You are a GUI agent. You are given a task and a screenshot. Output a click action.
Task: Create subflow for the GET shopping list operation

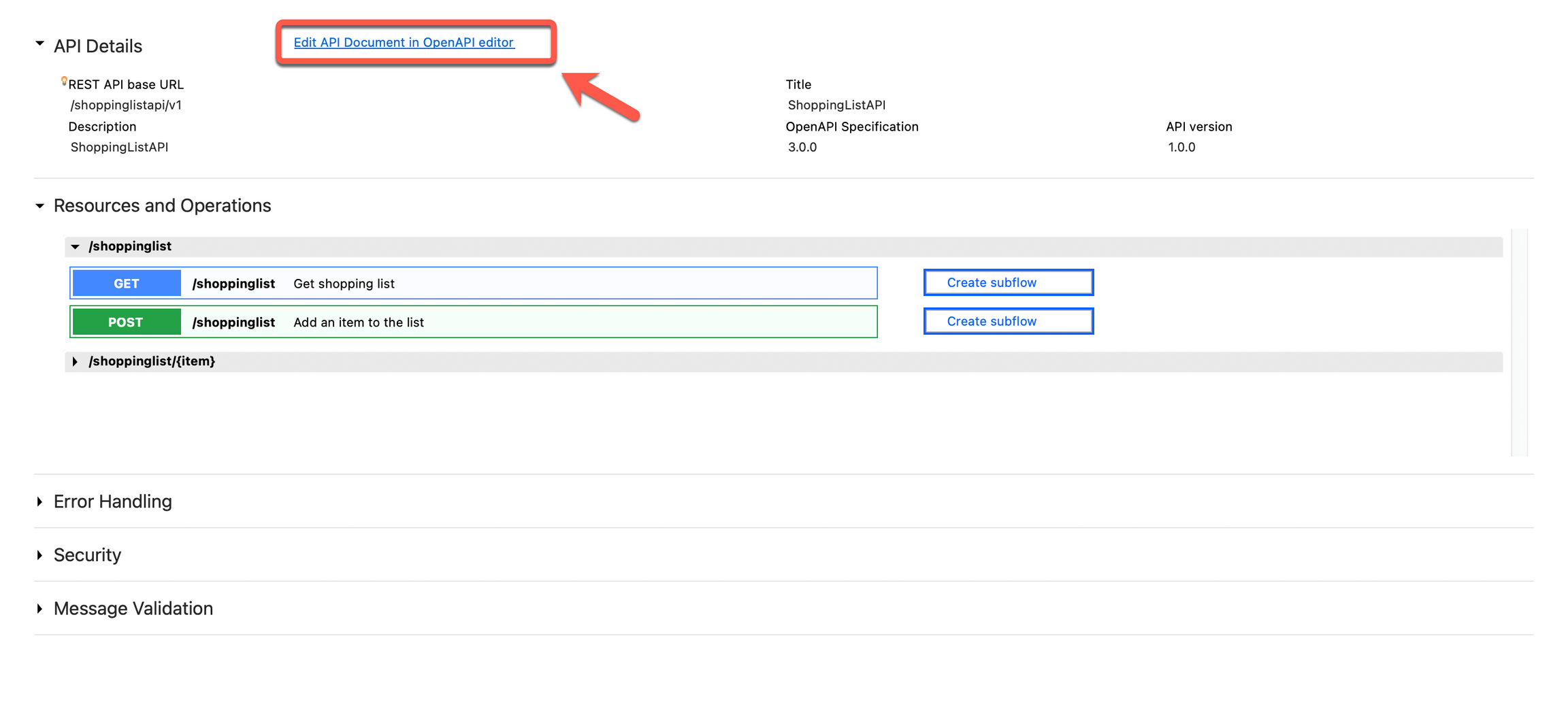coord(1008,282)
